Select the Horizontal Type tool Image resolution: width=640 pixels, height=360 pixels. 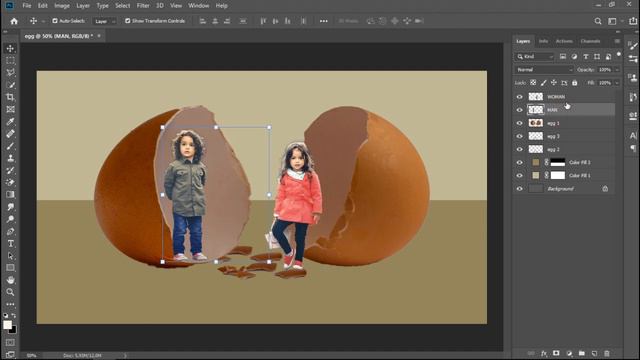(11, 244)
